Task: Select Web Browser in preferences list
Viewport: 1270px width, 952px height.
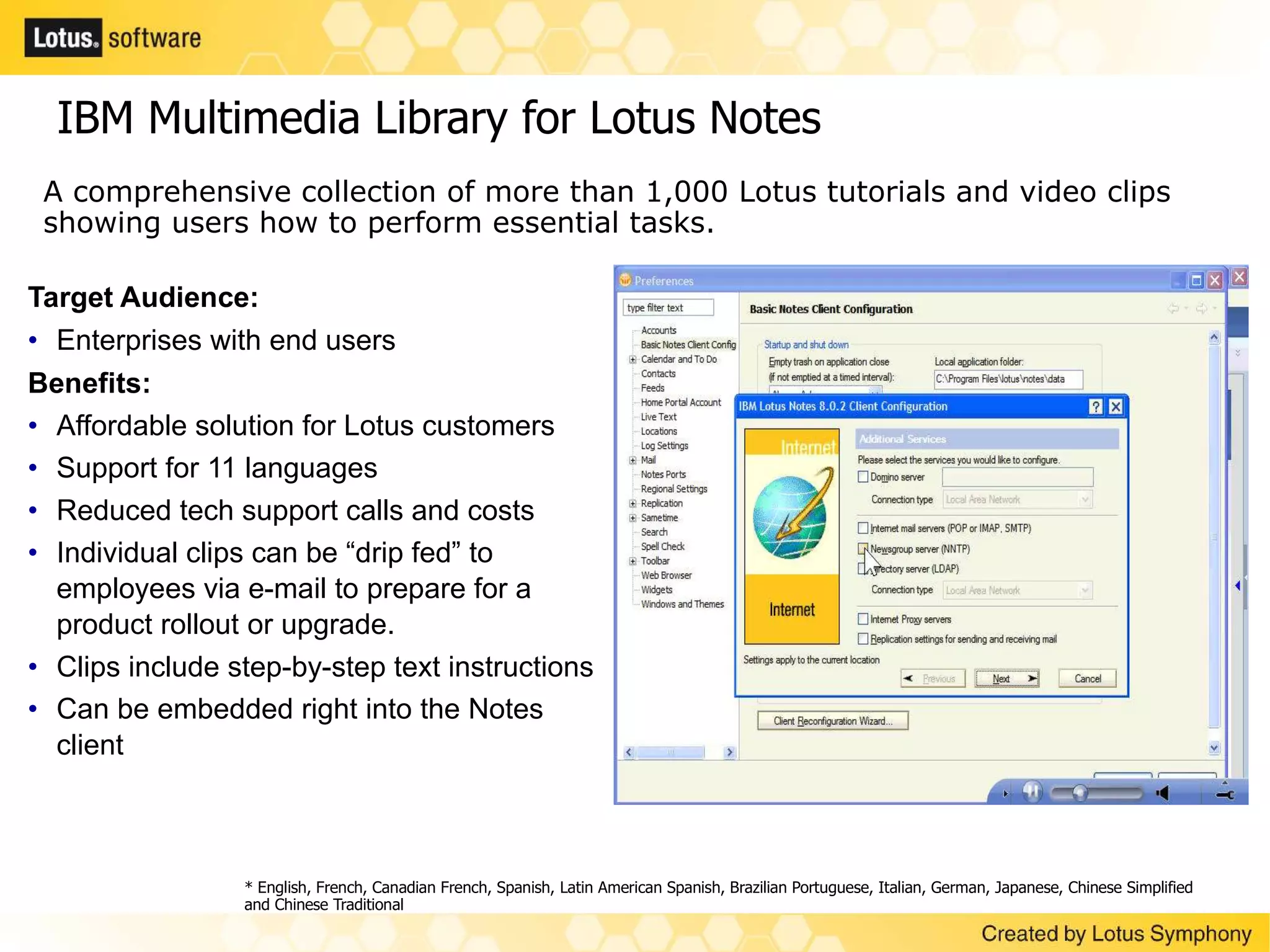Action: [x=666, y=576]
